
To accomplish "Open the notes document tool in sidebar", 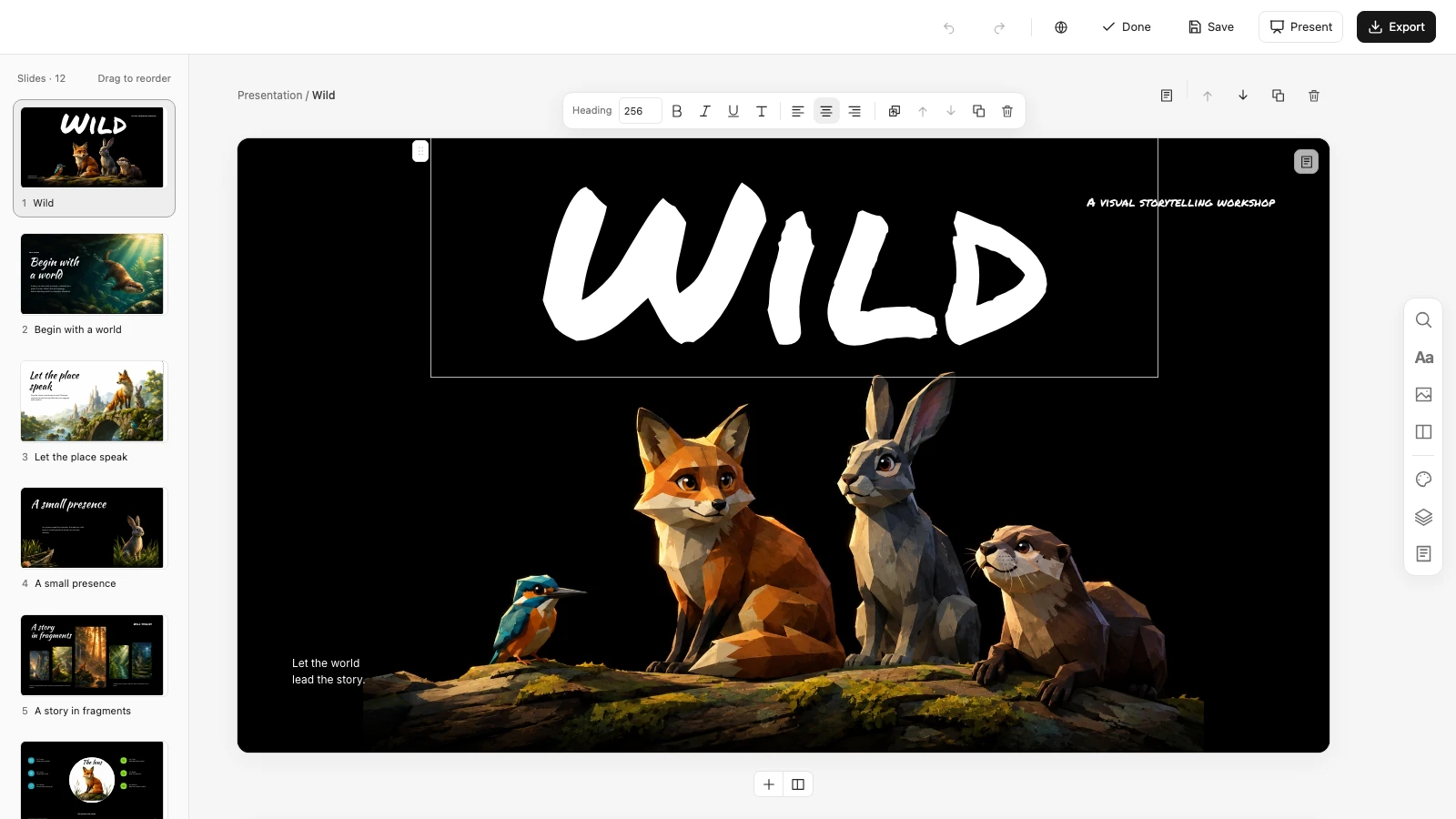I will click(1424, 554).
